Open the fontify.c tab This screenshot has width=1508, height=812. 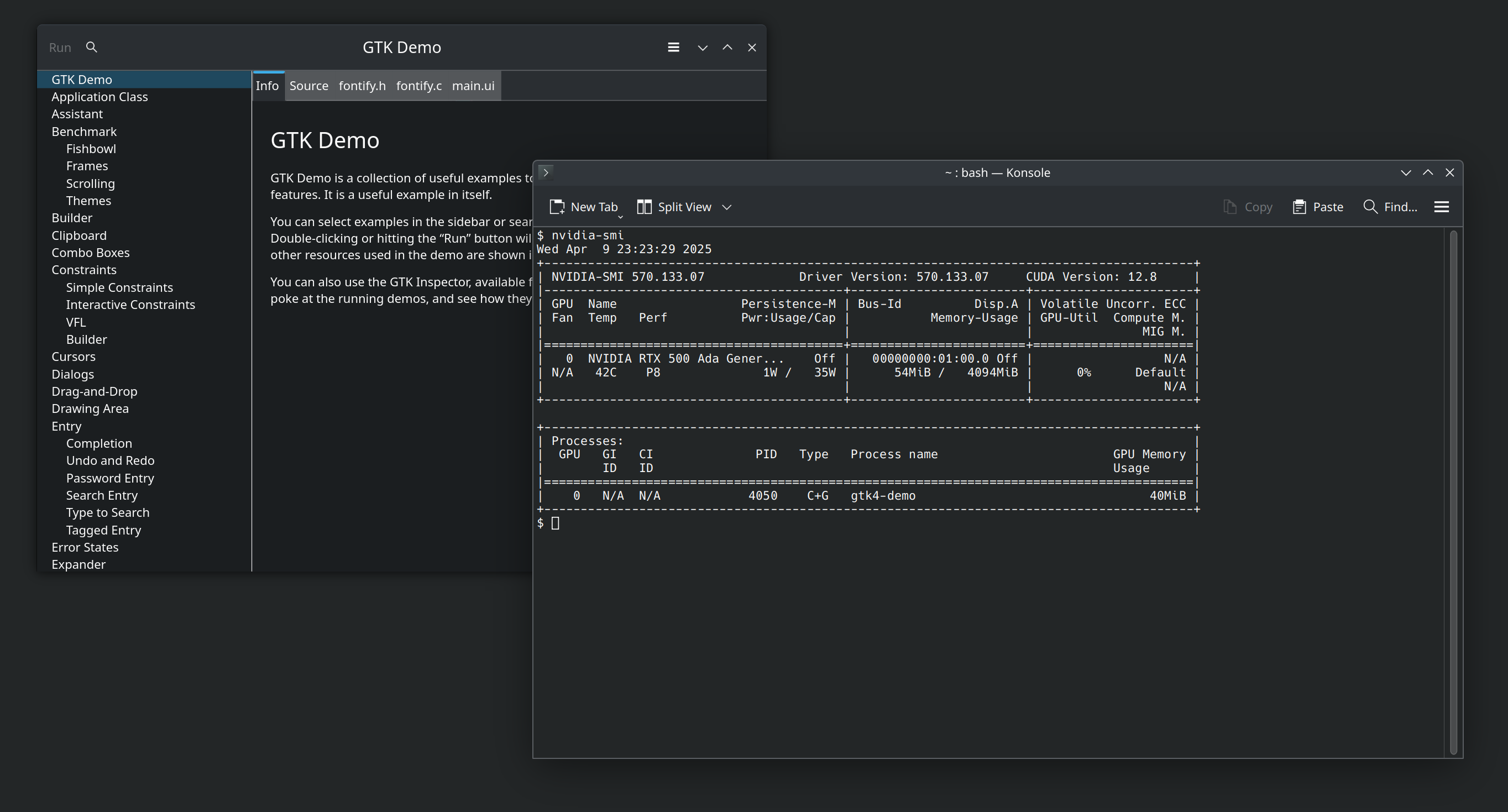tap(418, 86)
